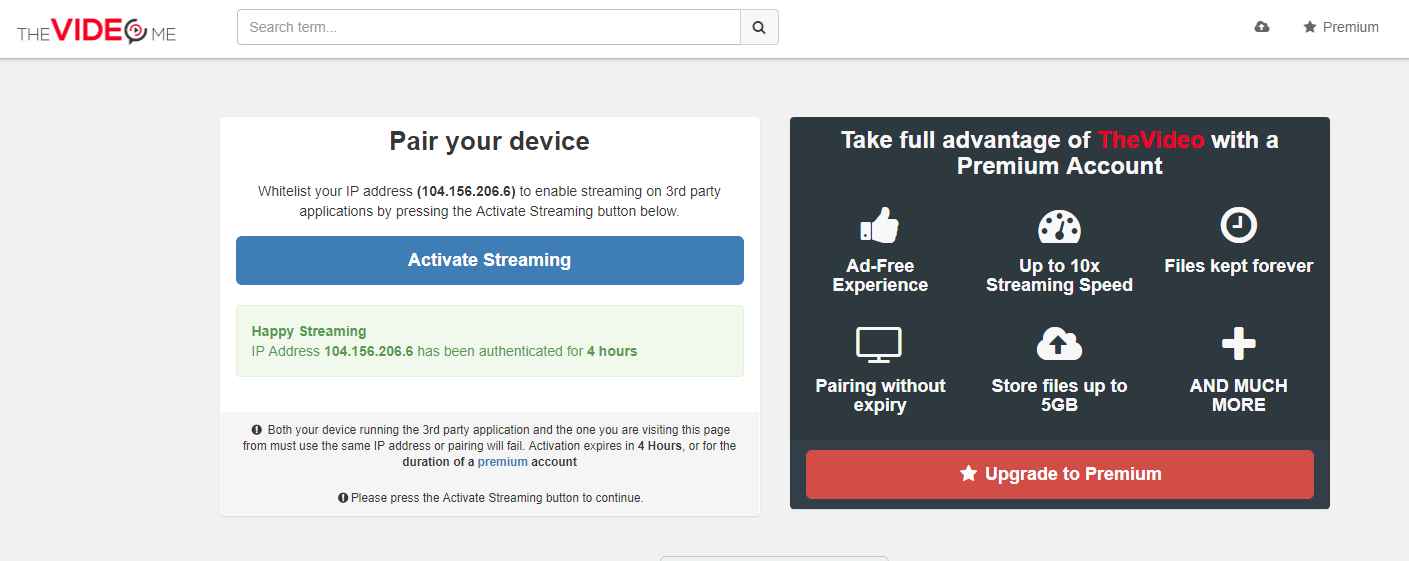Click the star icon beside Premium

point(1309,27)
